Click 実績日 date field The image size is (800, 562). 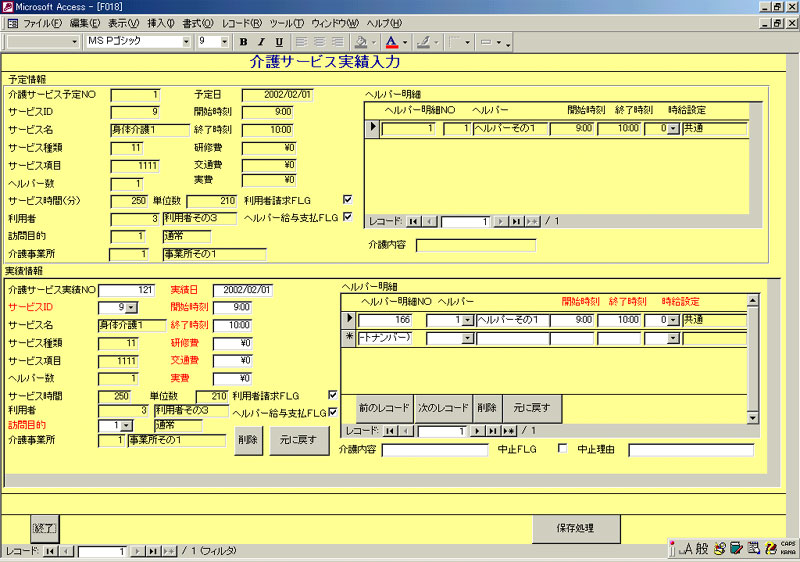[242, 290]
